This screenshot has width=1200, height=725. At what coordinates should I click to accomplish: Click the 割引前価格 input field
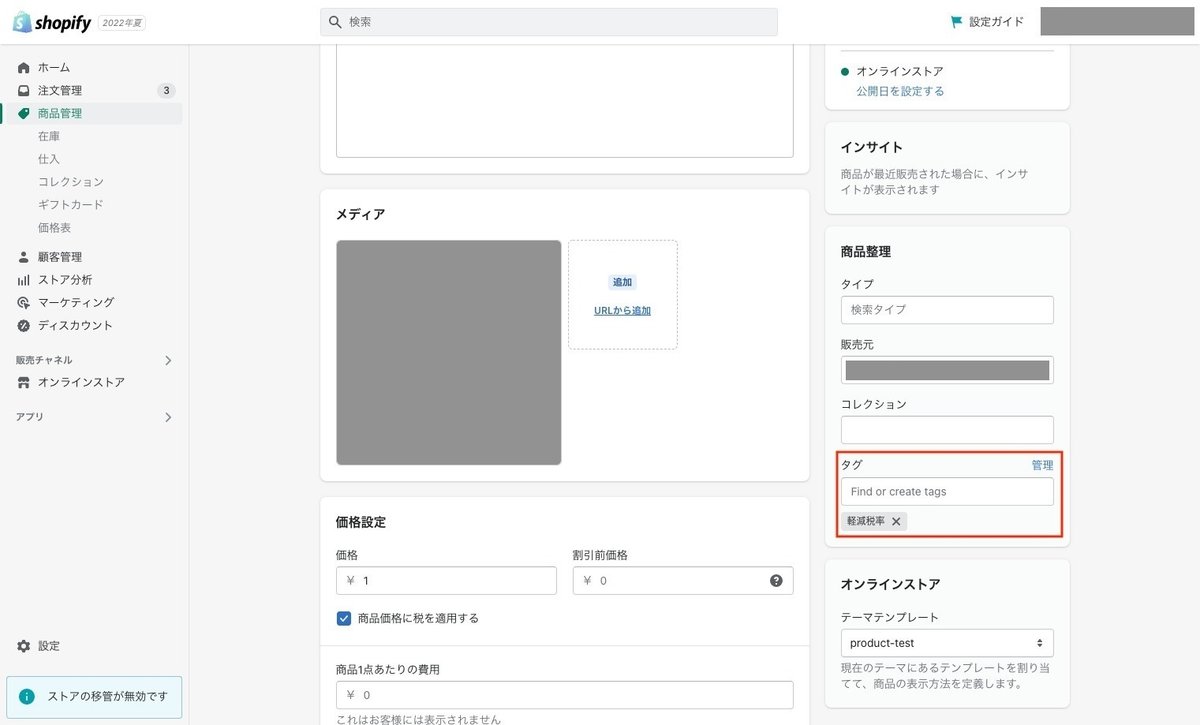(683, 581)
